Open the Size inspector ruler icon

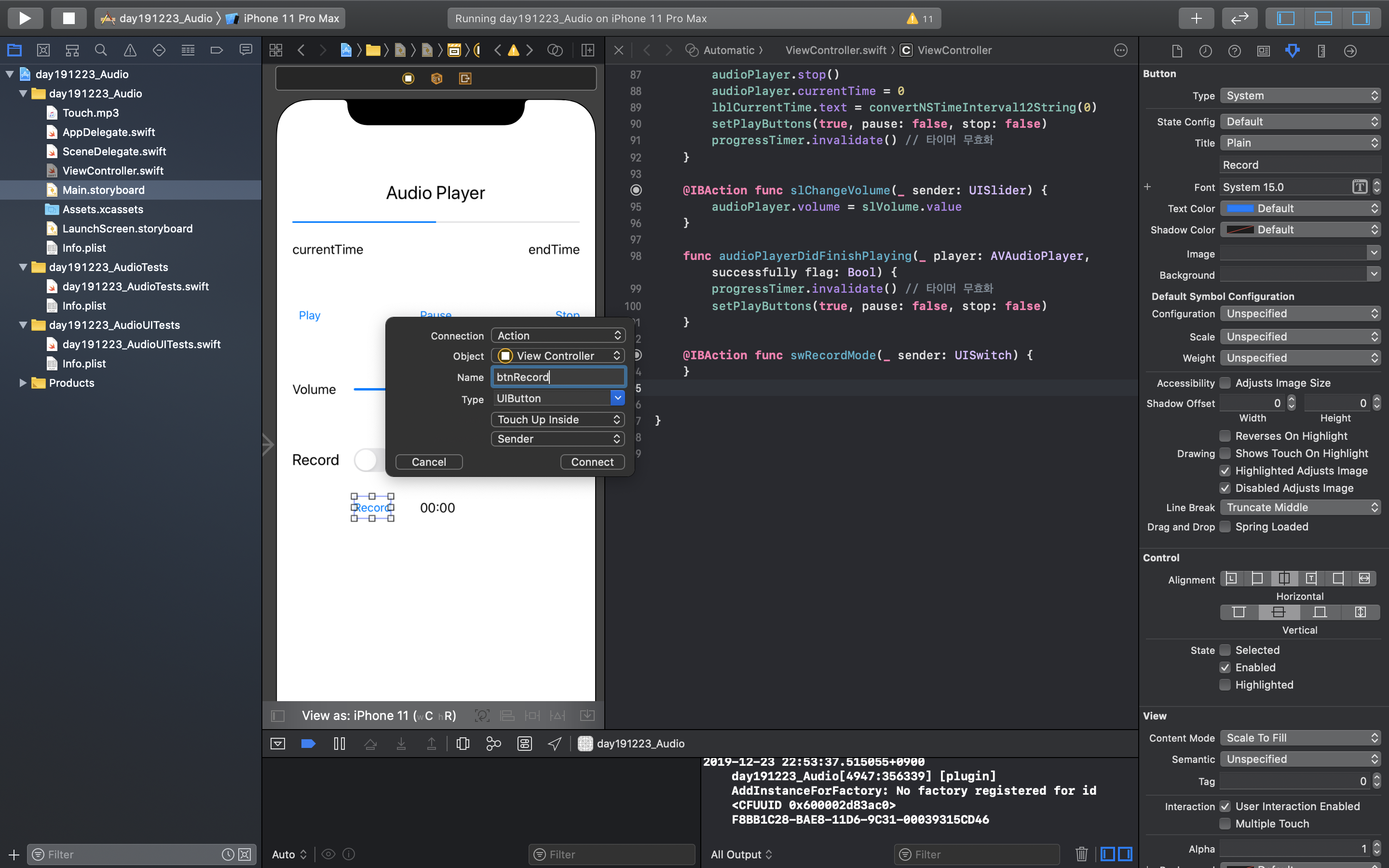click(x=1321, y=51)
